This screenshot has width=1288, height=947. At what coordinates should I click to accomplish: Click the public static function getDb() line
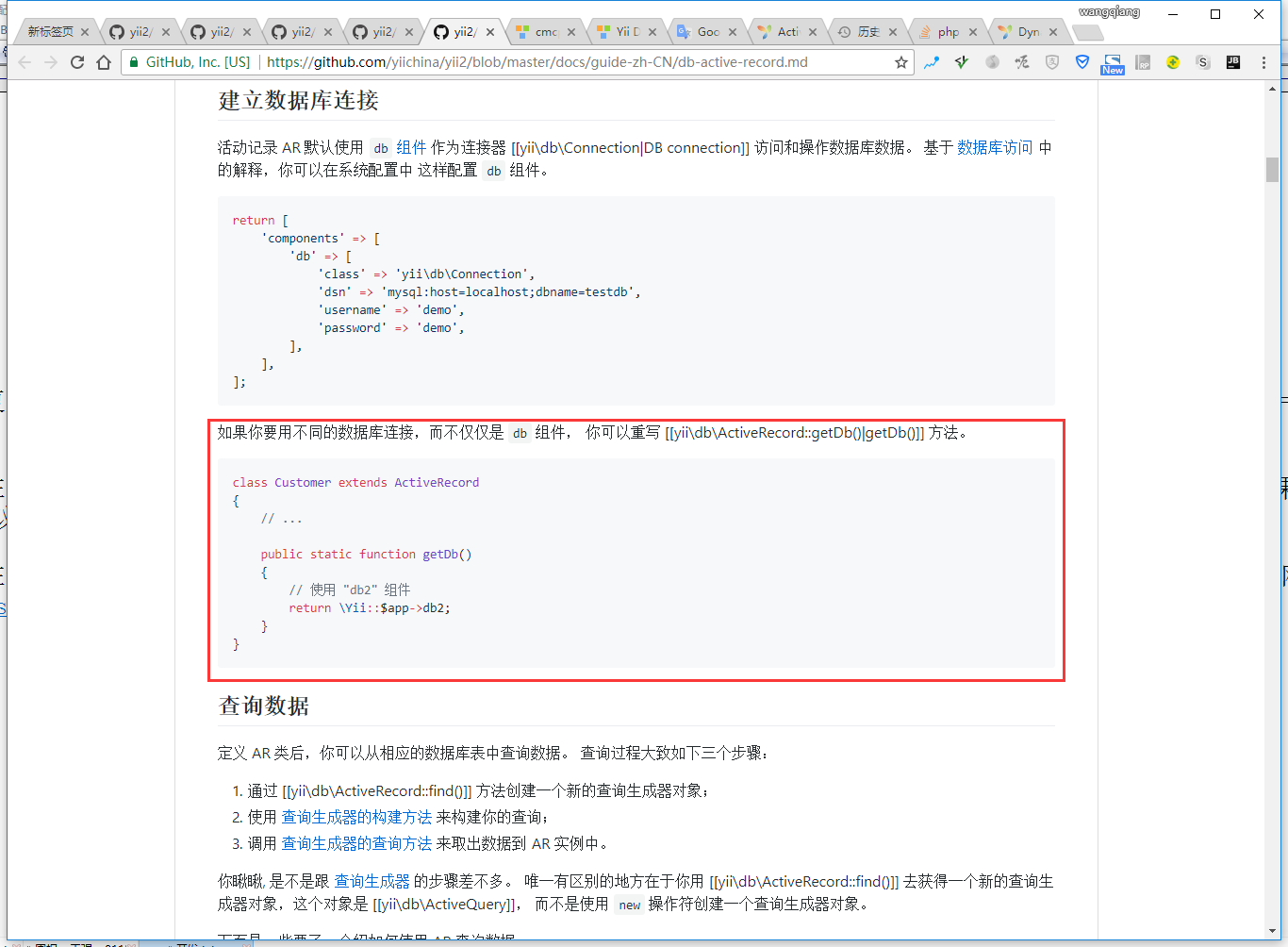(x=366, y=555)
